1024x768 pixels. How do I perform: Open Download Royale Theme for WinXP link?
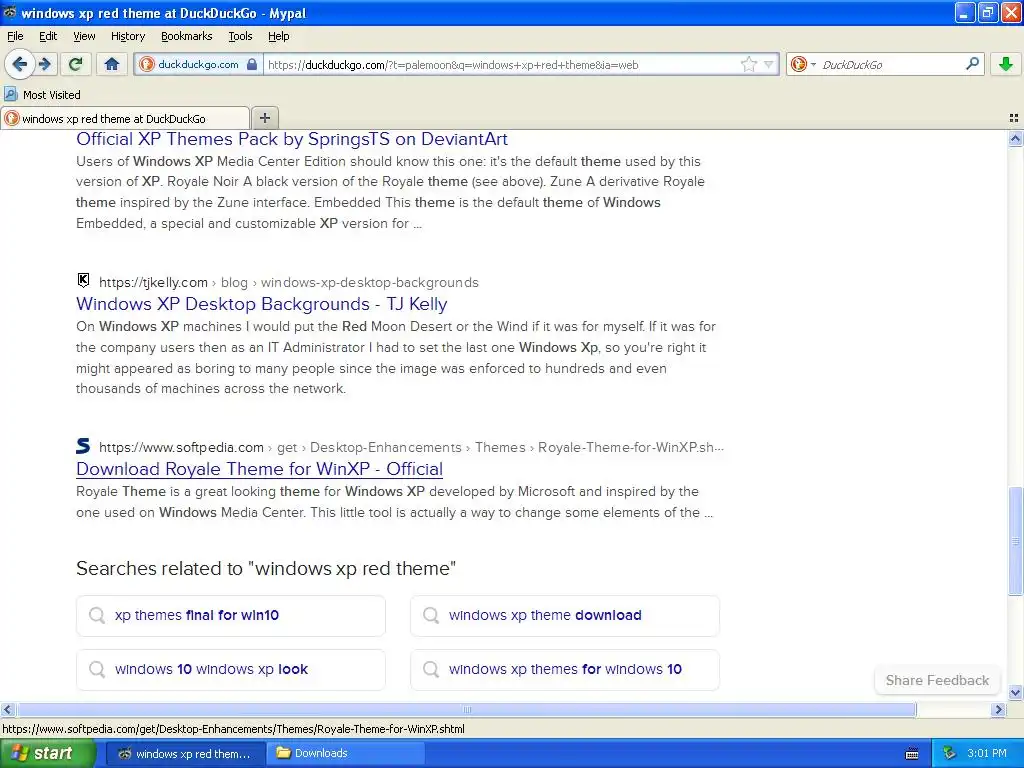point(259,469)
